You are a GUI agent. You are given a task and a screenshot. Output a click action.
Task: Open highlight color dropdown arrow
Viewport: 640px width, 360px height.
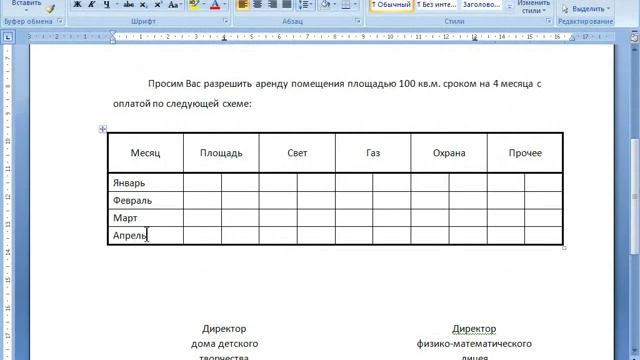[x=204, y=4]
